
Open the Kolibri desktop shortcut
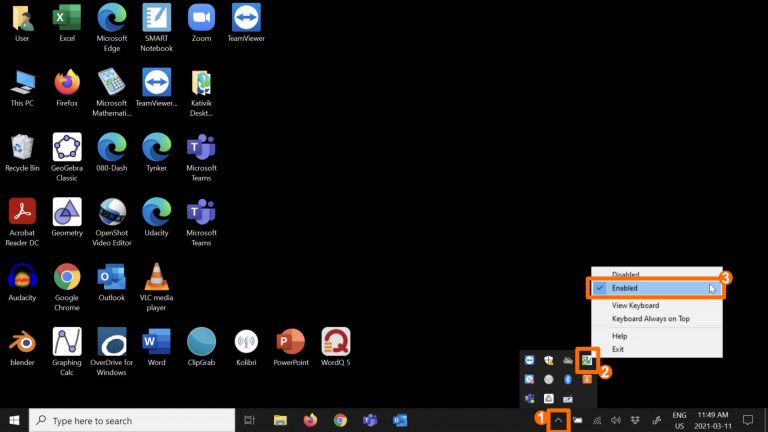(246, 343)
